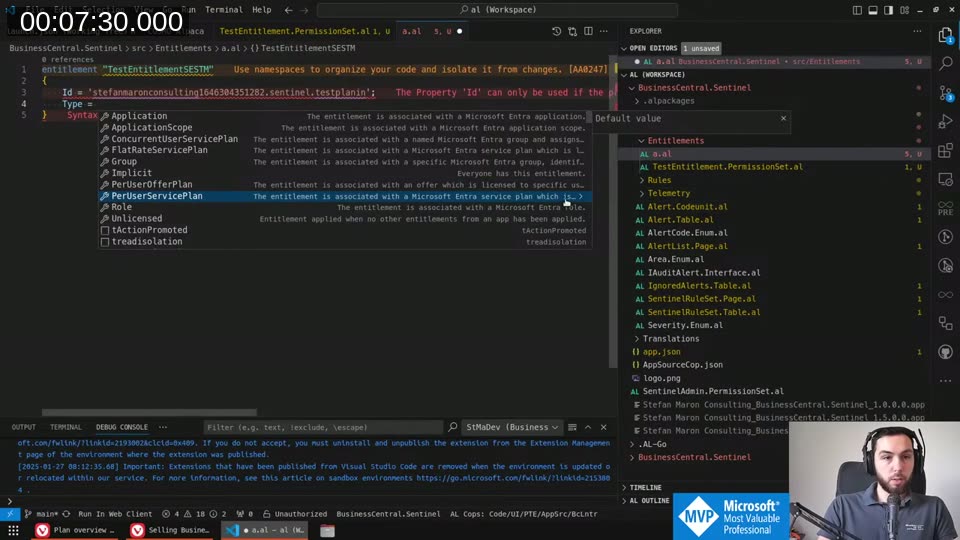Image resolution: width=960 pixels, height=540 pixels.
Task: Click the main branch status item
Action: coord(41,514)
